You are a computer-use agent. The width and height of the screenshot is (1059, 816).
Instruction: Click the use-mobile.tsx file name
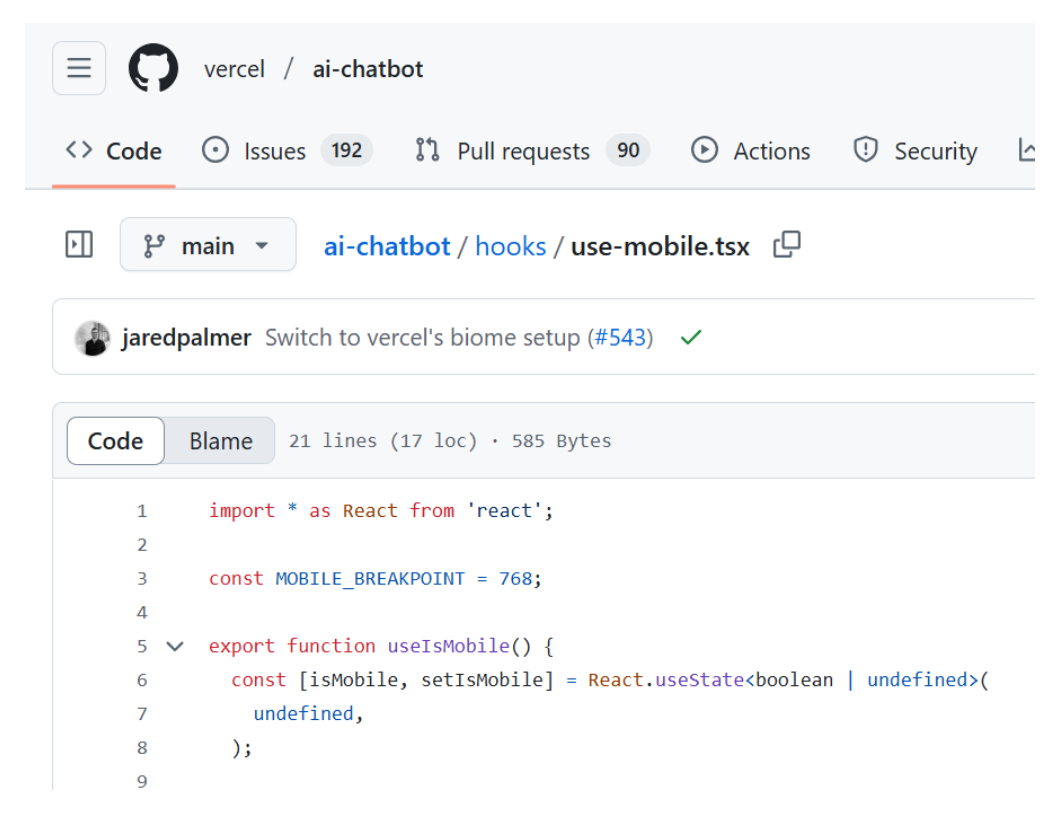point(660,247)
